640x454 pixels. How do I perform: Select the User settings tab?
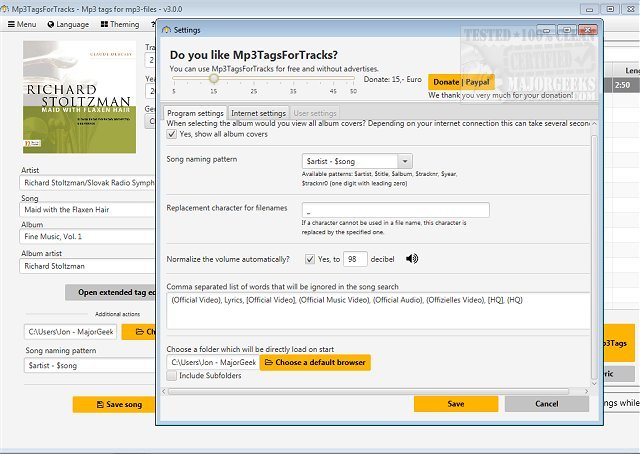315,113
